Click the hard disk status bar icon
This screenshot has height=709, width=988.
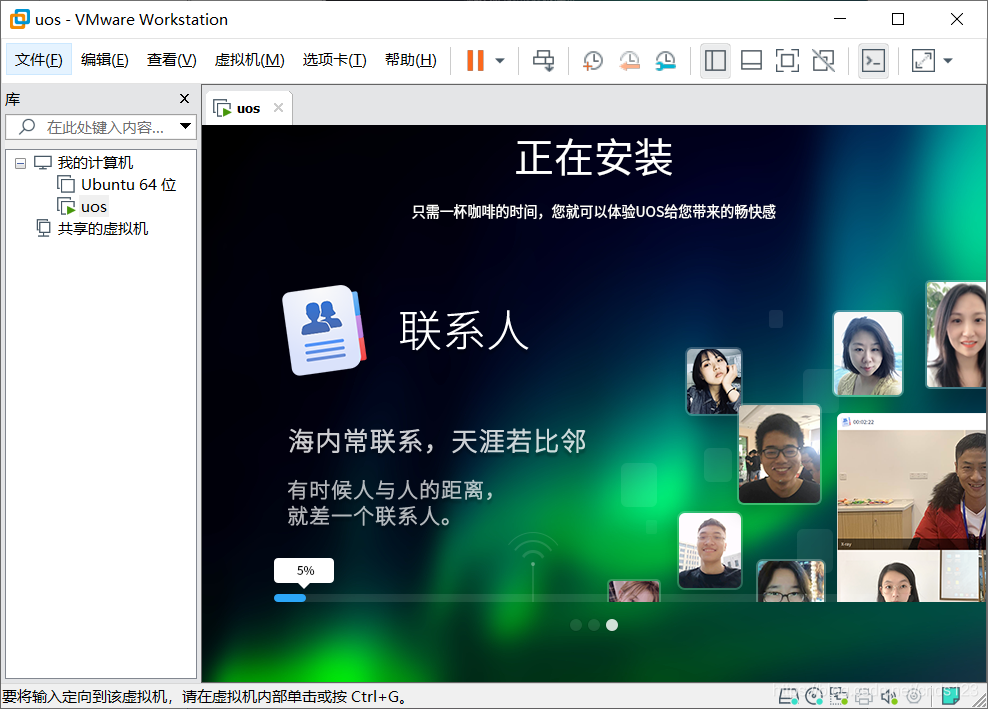[x=788, y=696]
